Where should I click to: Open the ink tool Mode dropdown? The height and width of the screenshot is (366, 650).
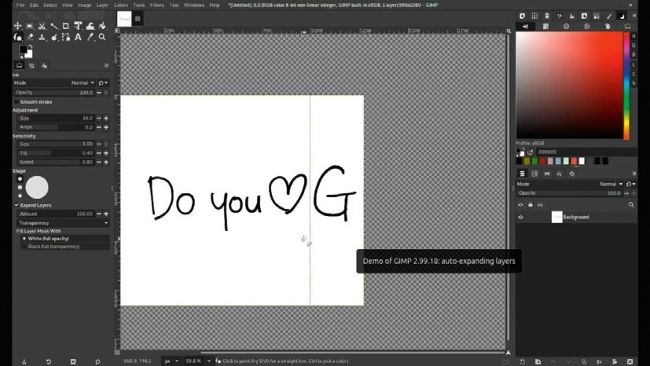(x=55, y=83)
